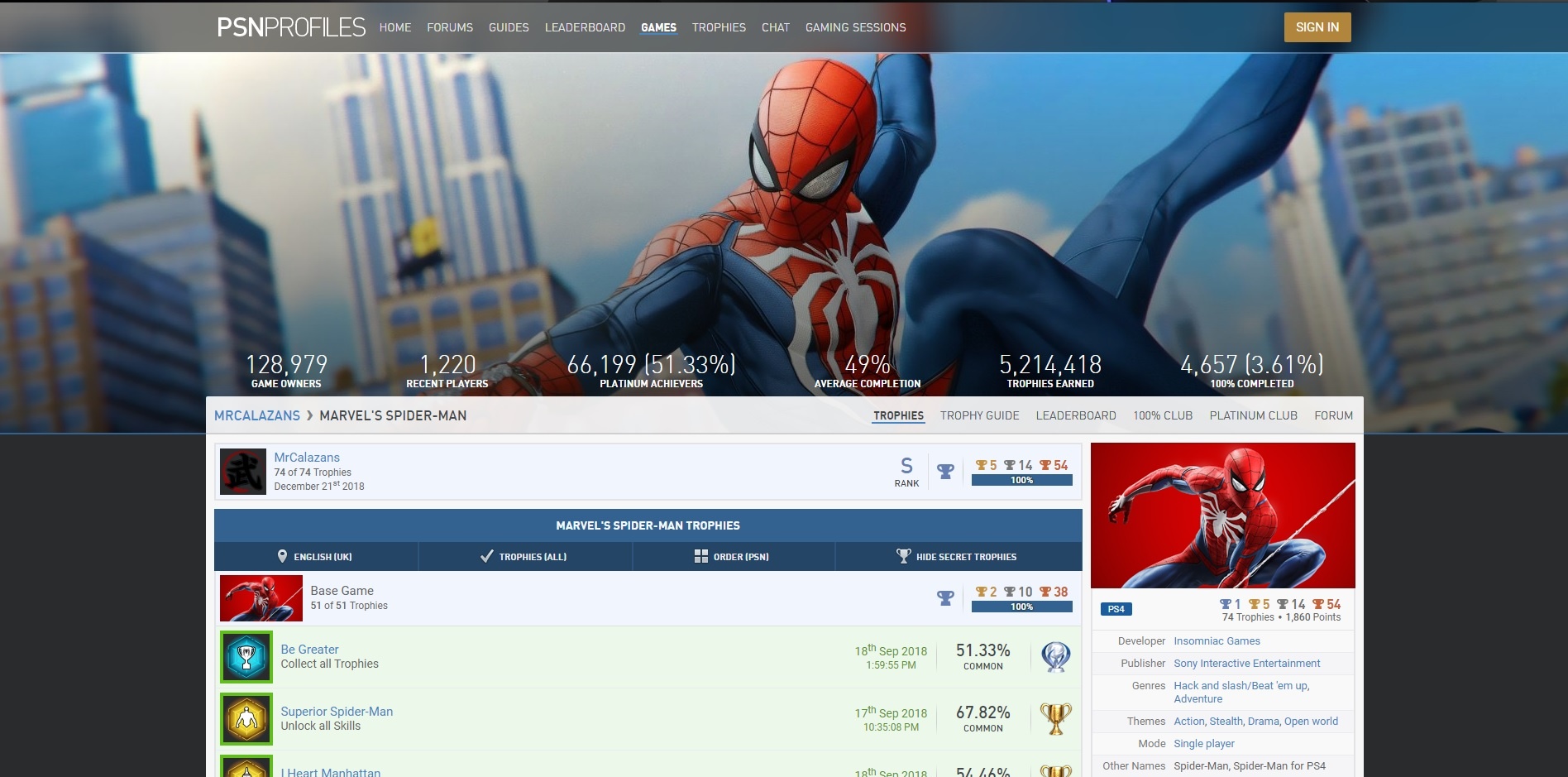Click the I Heart Manhattan trophy icon
Viewport: 1568px width, 777px height.
pyautogui.click(x=246, y=767)
